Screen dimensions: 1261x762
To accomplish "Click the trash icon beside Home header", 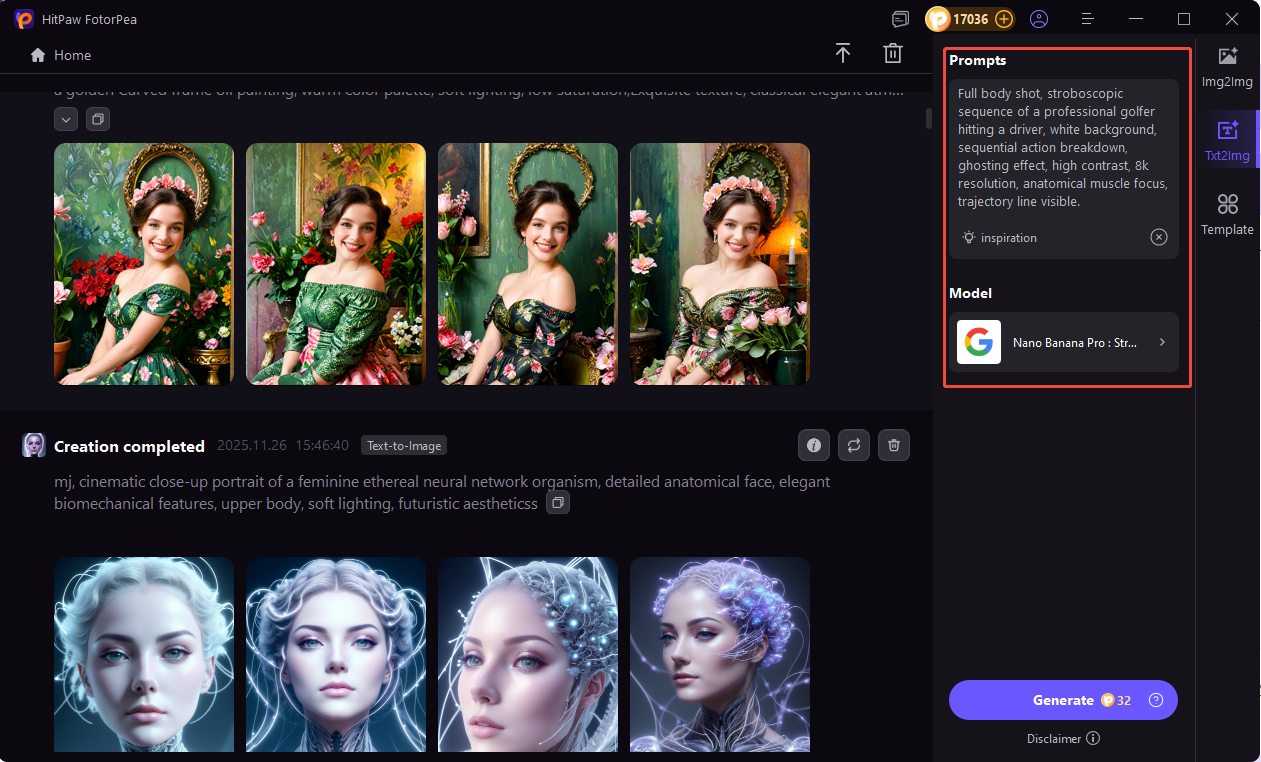I will click(892, 54).
